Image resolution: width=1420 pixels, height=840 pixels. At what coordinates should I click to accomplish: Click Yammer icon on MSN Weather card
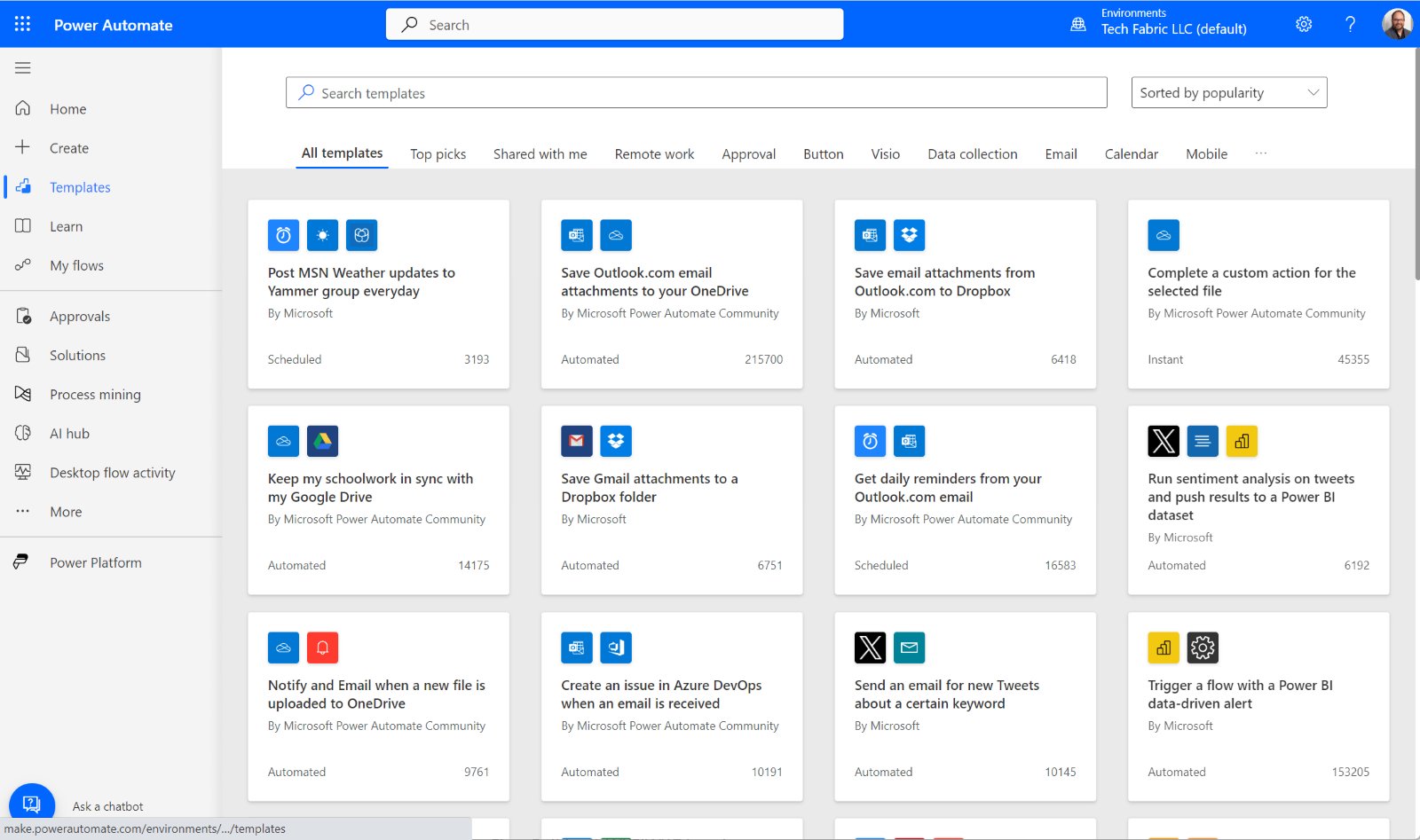(361, 235)
